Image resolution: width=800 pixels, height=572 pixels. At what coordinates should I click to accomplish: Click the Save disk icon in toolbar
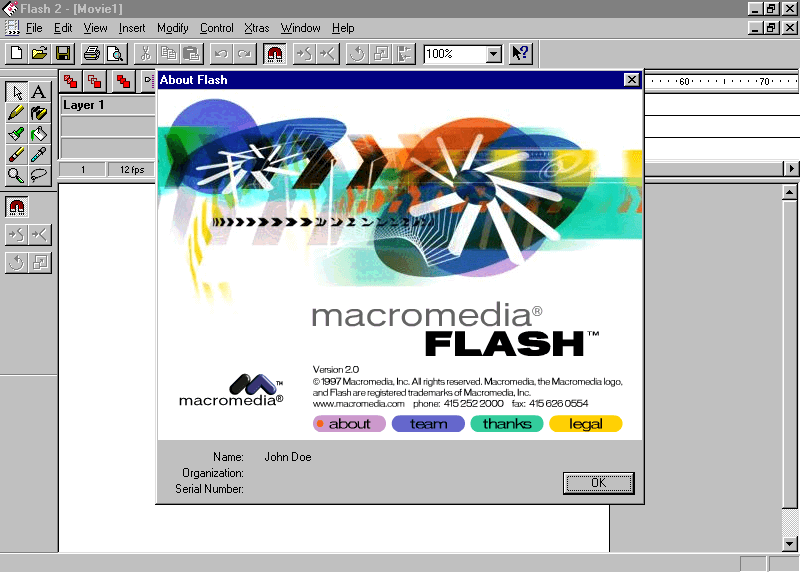[63, 53]
